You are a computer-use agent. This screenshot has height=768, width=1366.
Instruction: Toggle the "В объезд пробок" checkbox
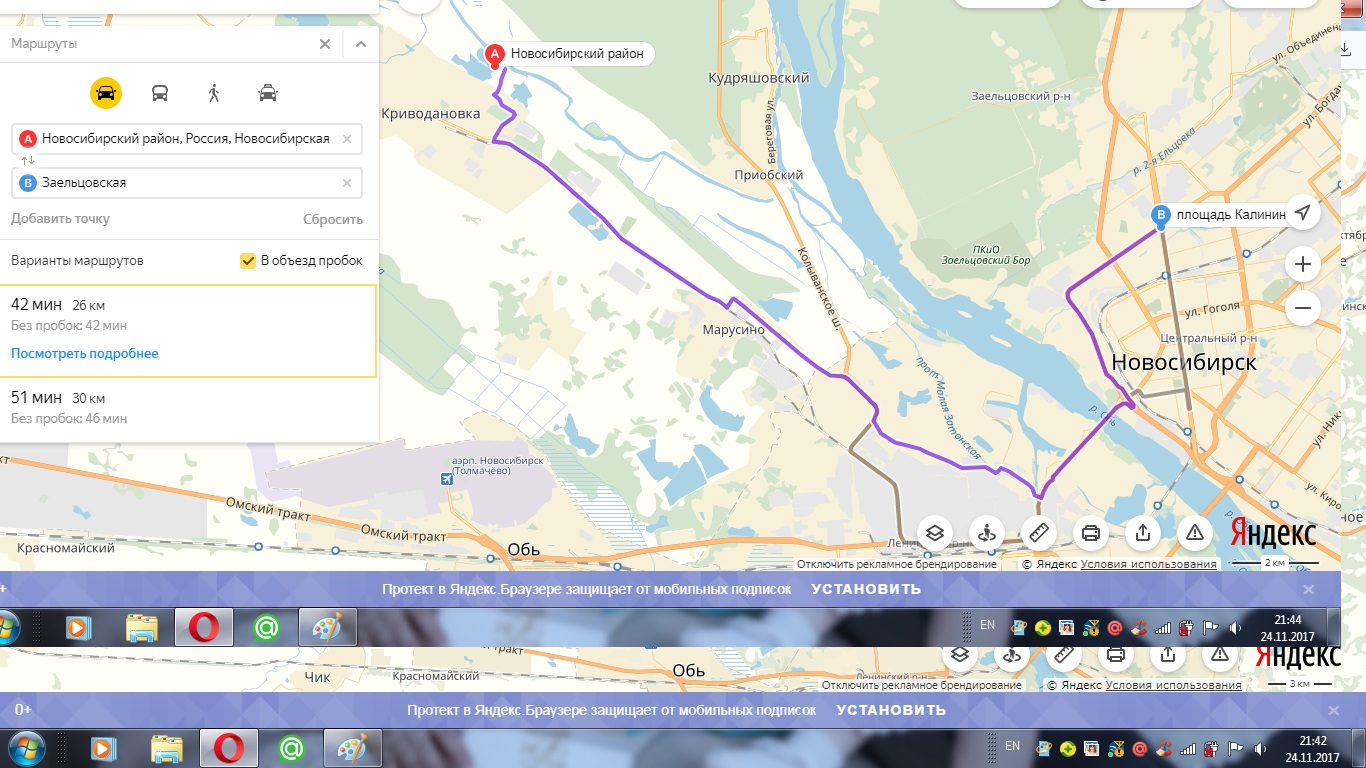click(248, 261)
